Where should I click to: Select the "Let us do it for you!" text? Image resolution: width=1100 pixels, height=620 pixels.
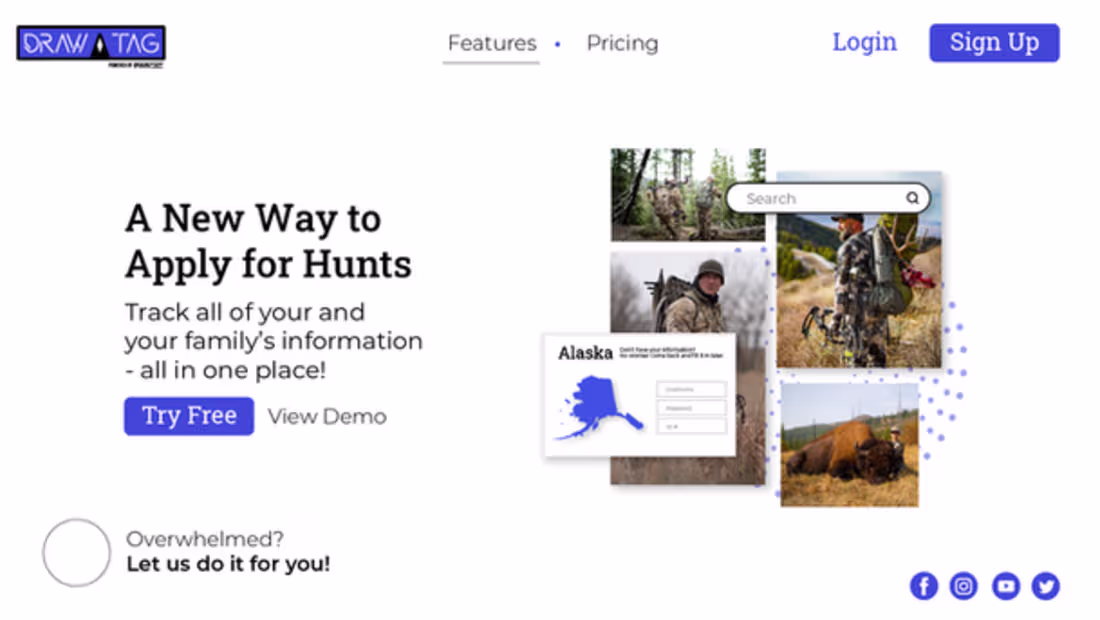coord(228,564)
